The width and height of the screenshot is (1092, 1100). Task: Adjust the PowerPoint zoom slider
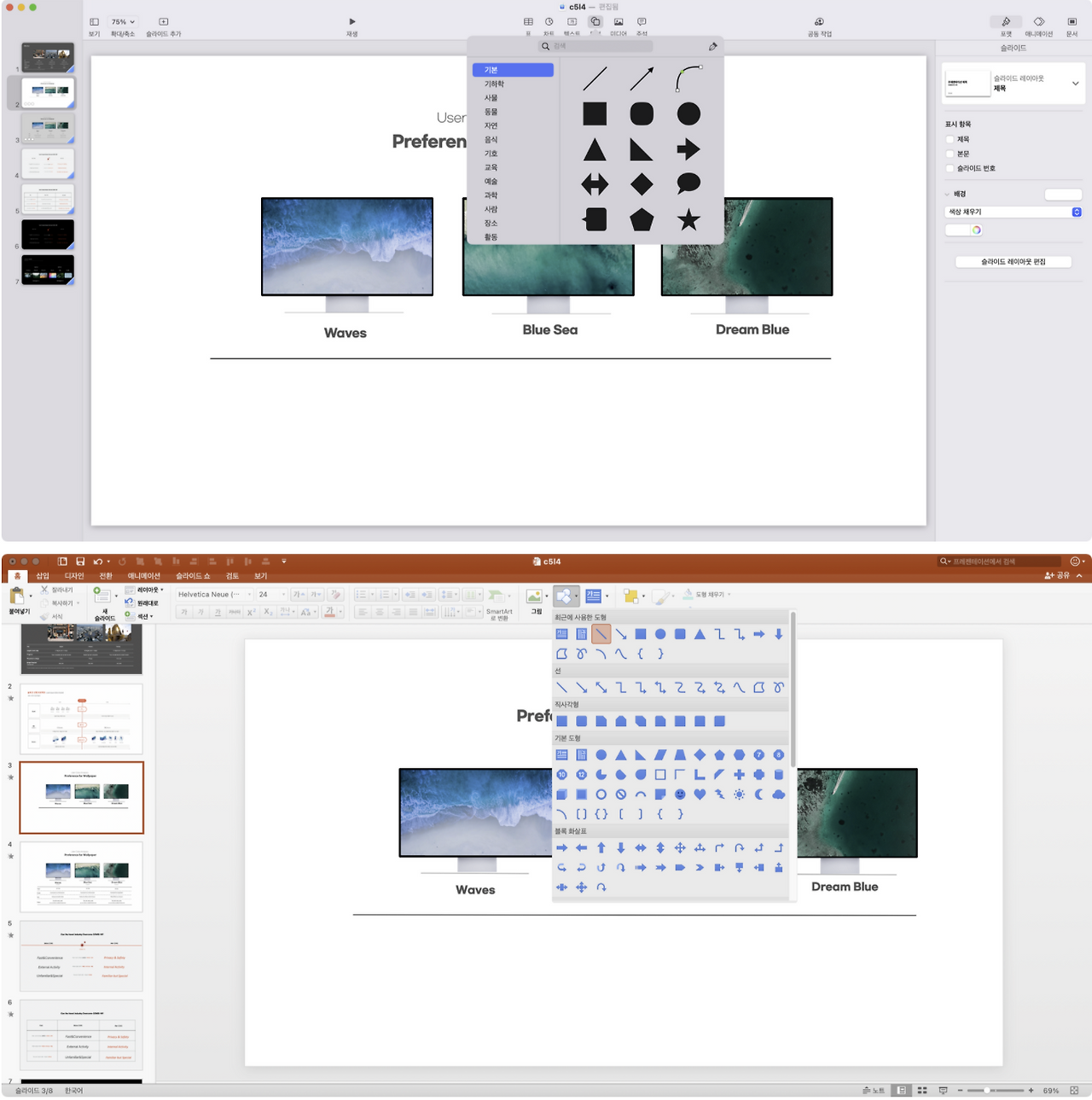coord(986,1091)
